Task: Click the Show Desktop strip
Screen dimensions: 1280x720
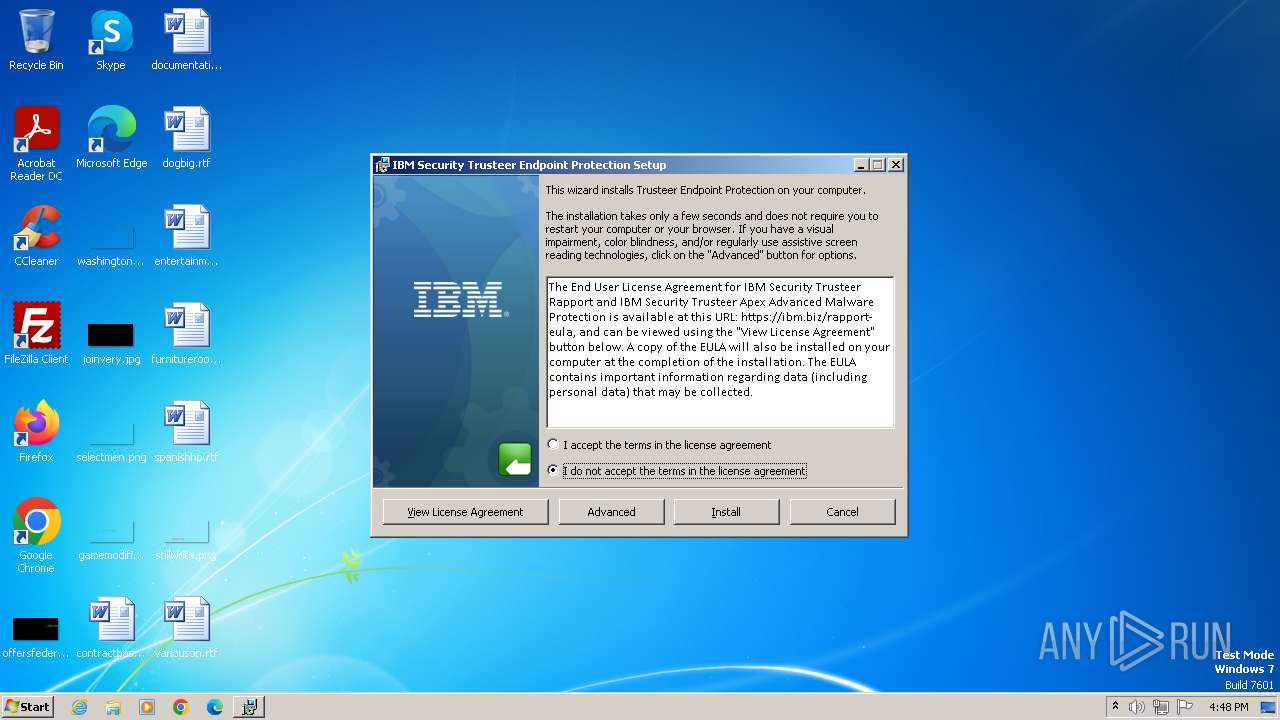Action: click(1270, 707)
